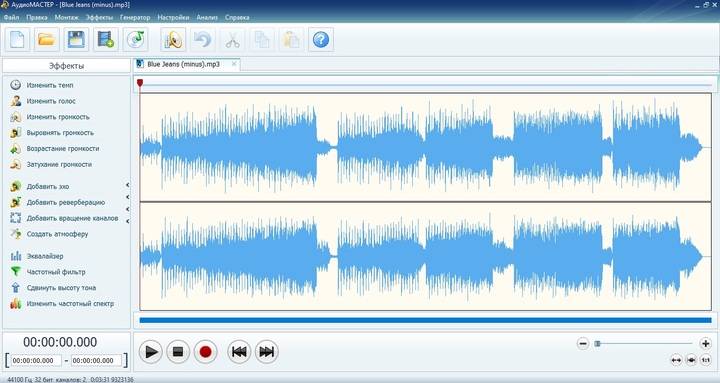Open the Настройки menu
This screenshot has height=383, width=720.
(173, 17)
